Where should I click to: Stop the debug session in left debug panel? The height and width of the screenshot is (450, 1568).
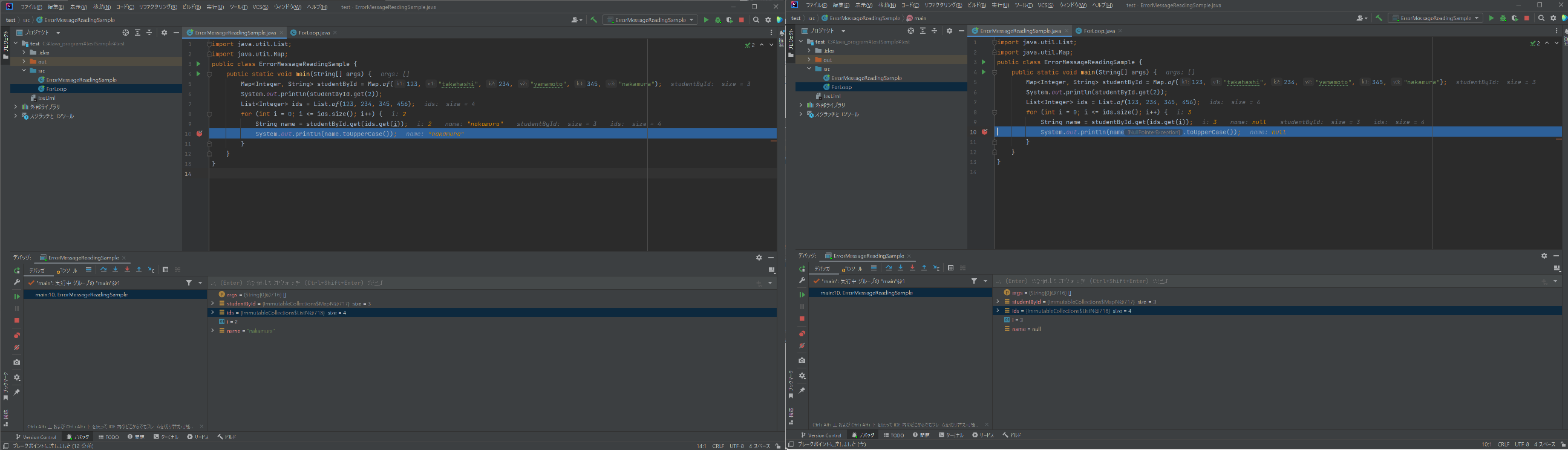click(x=17, y=321)
